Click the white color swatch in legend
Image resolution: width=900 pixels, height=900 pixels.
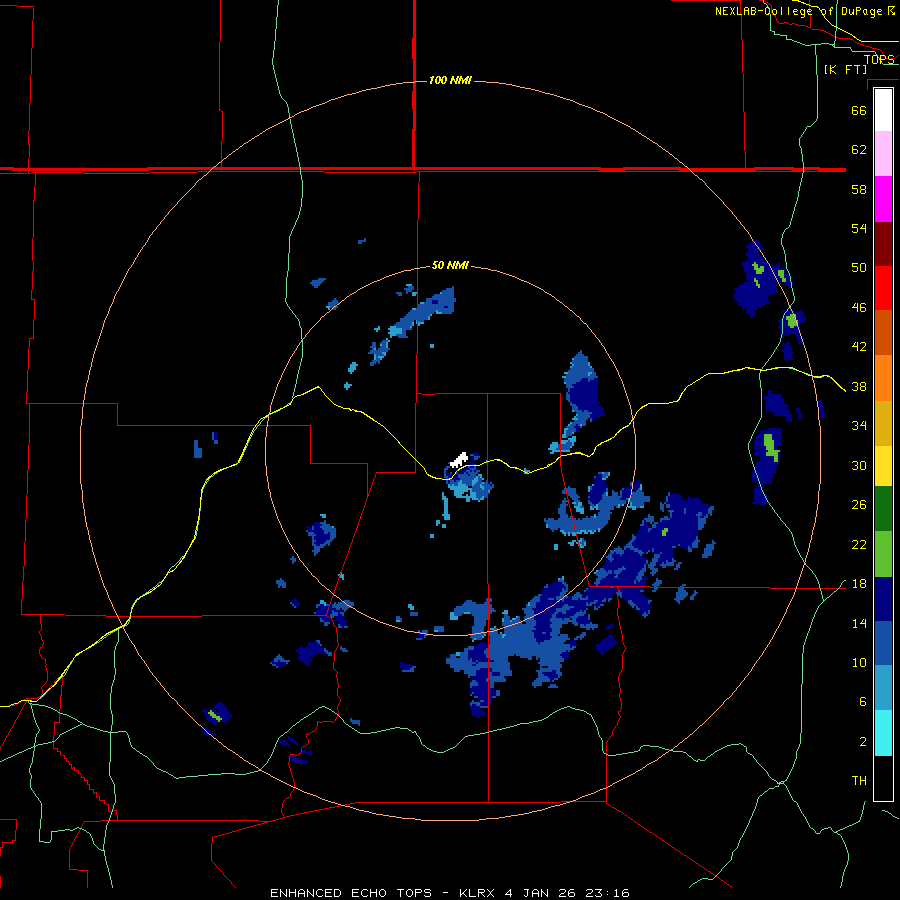tap(883, 110)
